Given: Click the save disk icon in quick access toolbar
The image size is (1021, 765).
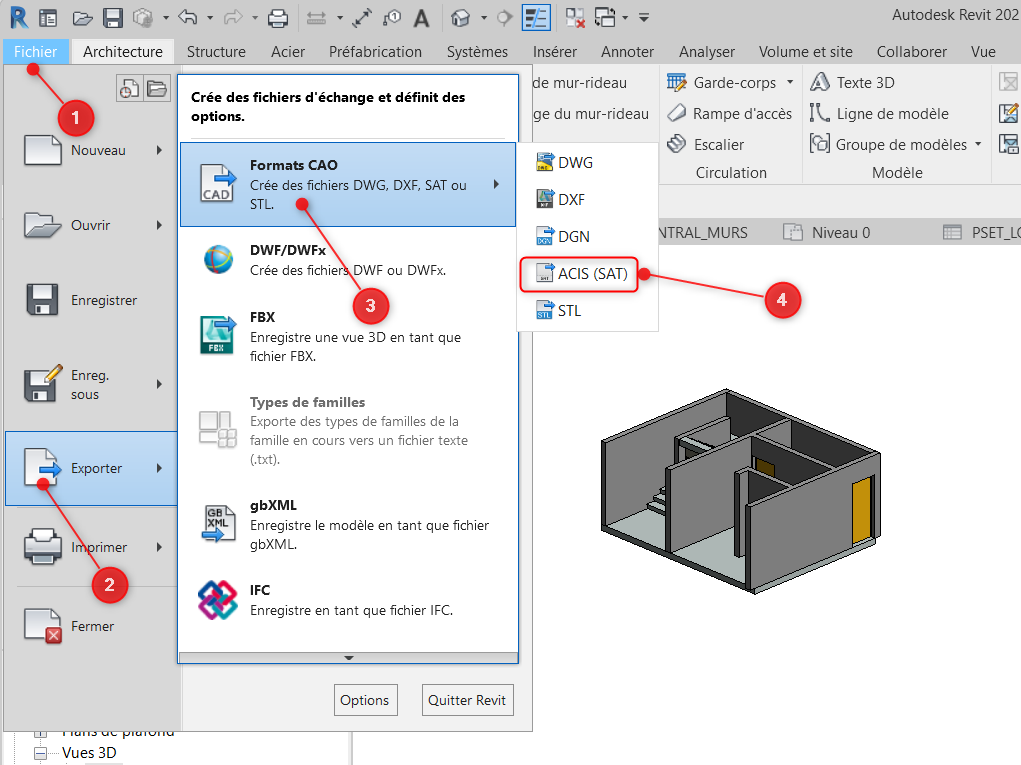Looking at the screenshot, I should [x=113, y=18].
